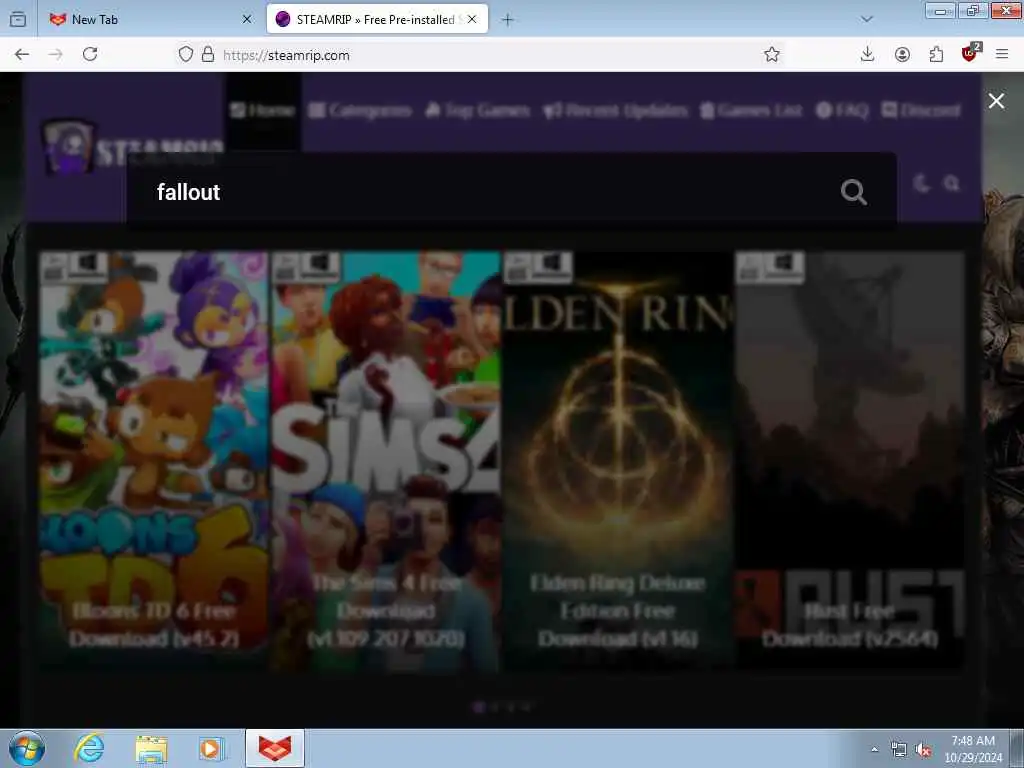Open the browser hamburger menu

(1002, 54)
